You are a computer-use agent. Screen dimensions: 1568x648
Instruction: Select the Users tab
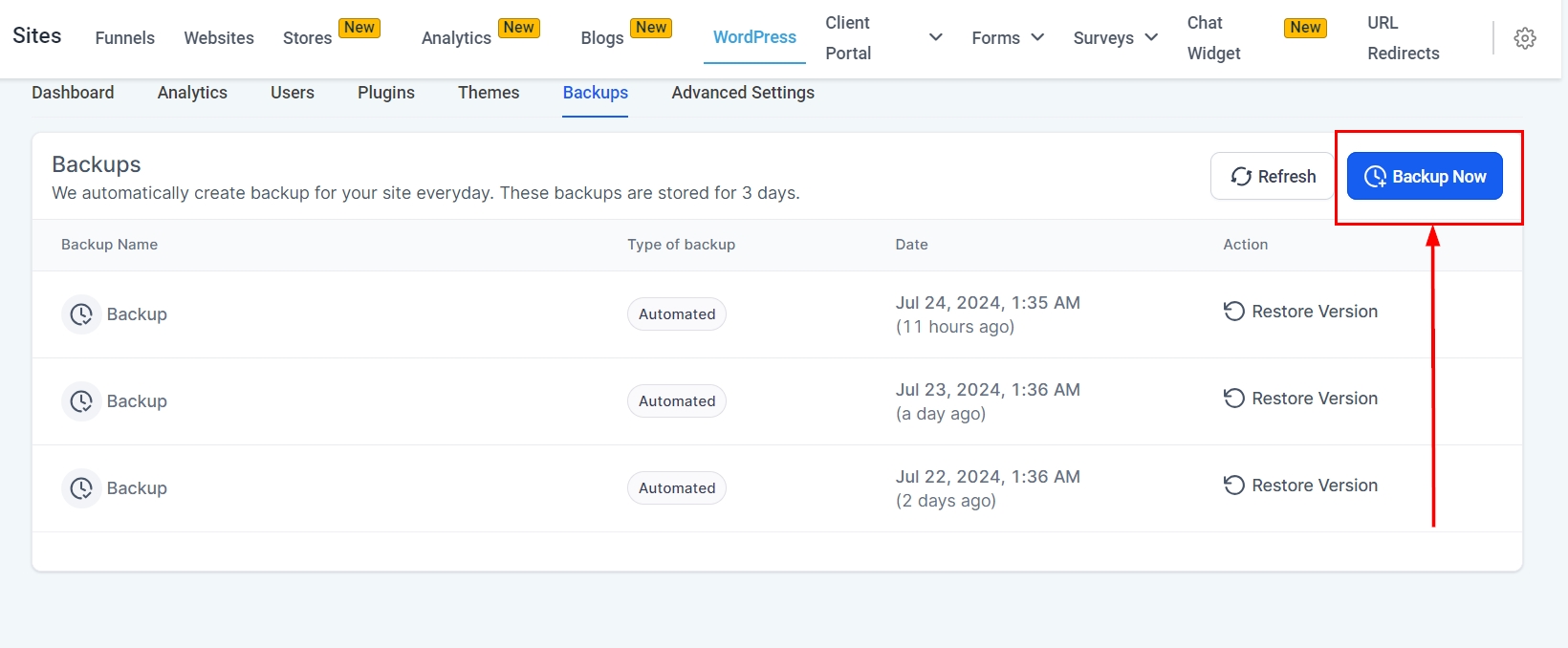point(293,93)
